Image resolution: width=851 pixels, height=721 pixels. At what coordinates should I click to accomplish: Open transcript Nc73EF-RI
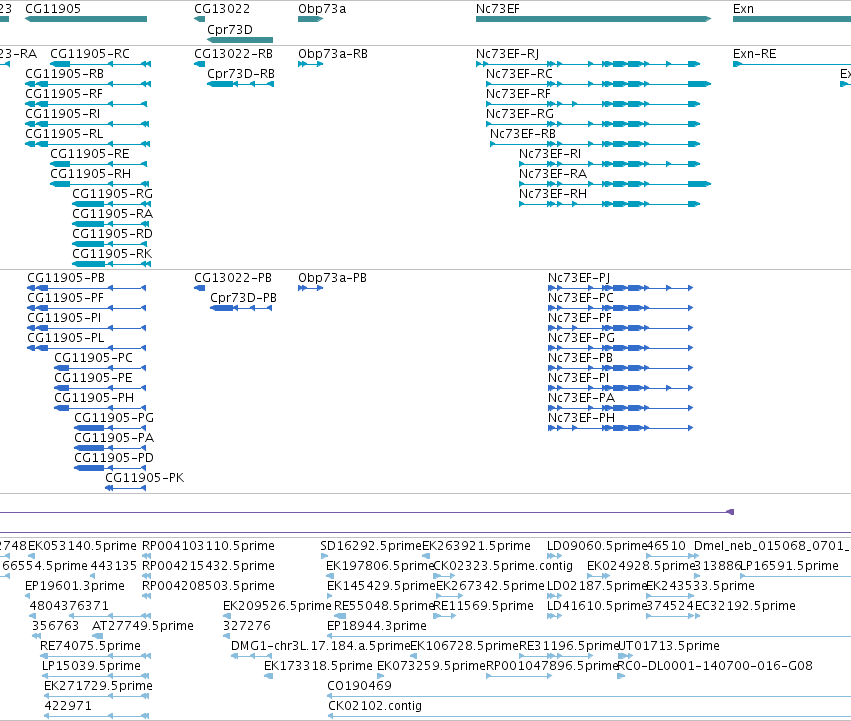click(x=549, y=154)
